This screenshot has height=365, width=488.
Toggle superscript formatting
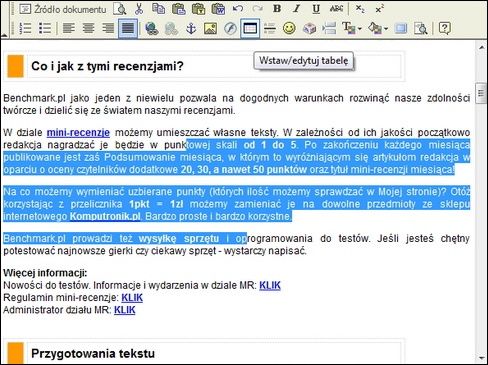click(379, 9)
